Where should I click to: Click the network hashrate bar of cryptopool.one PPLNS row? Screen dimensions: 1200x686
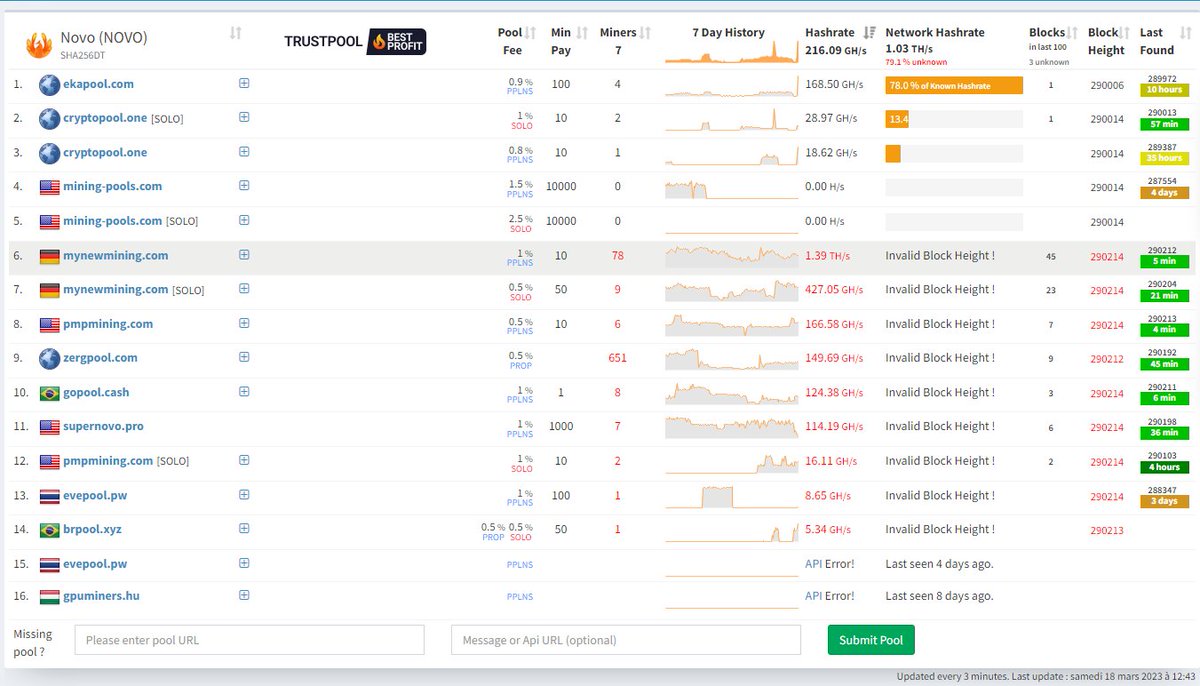pyautogui.click(x=893, y=154)
